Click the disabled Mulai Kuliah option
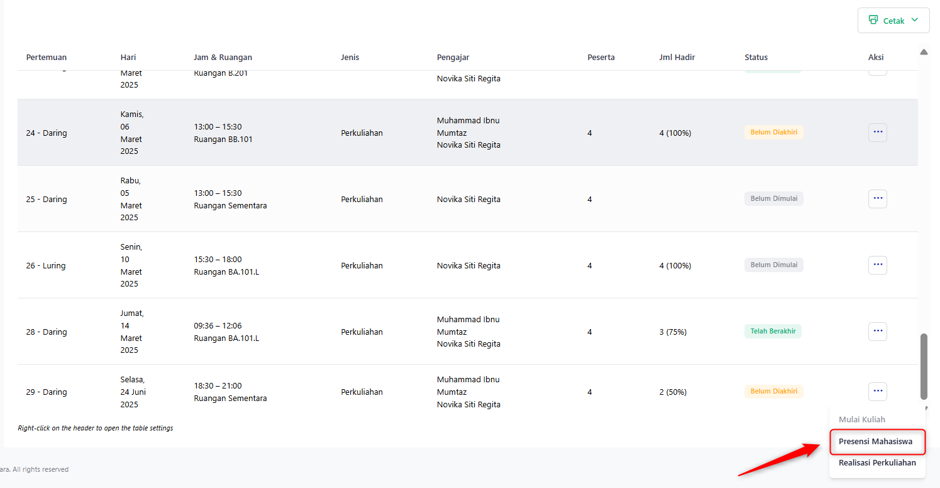 click(x=861, y=420)
